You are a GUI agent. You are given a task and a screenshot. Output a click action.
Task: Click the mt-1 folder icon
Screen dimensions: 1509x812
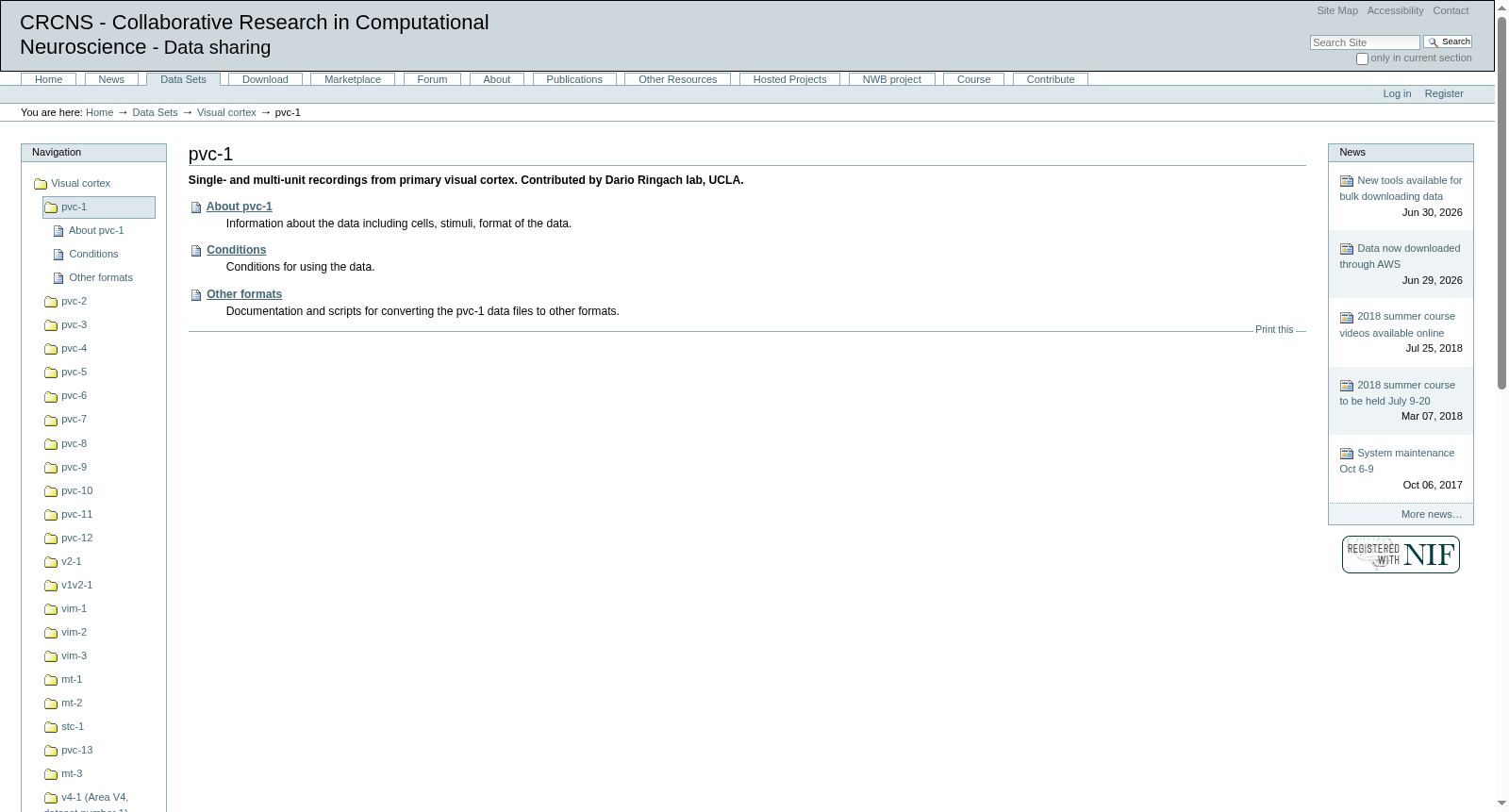point(51,680)
